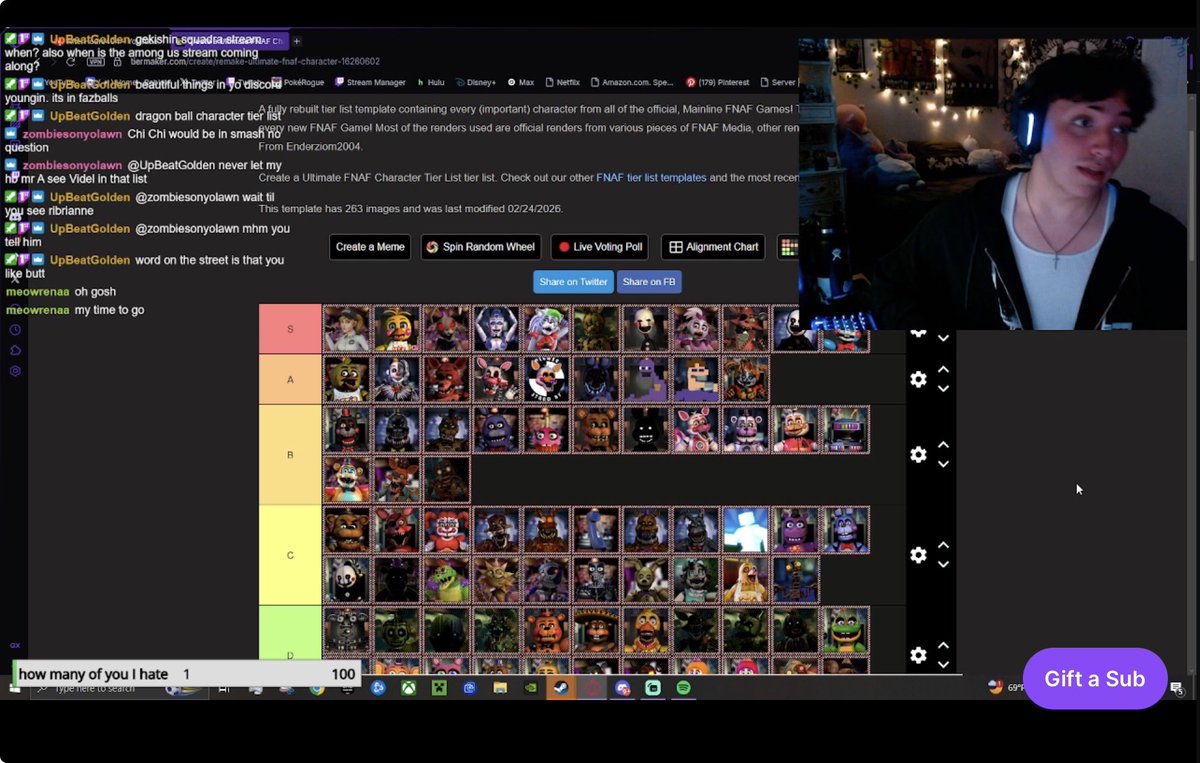Open Spotify from the taskbar
The height and width of the screenshot is (763, 1200).
click(x=684, y=688)
